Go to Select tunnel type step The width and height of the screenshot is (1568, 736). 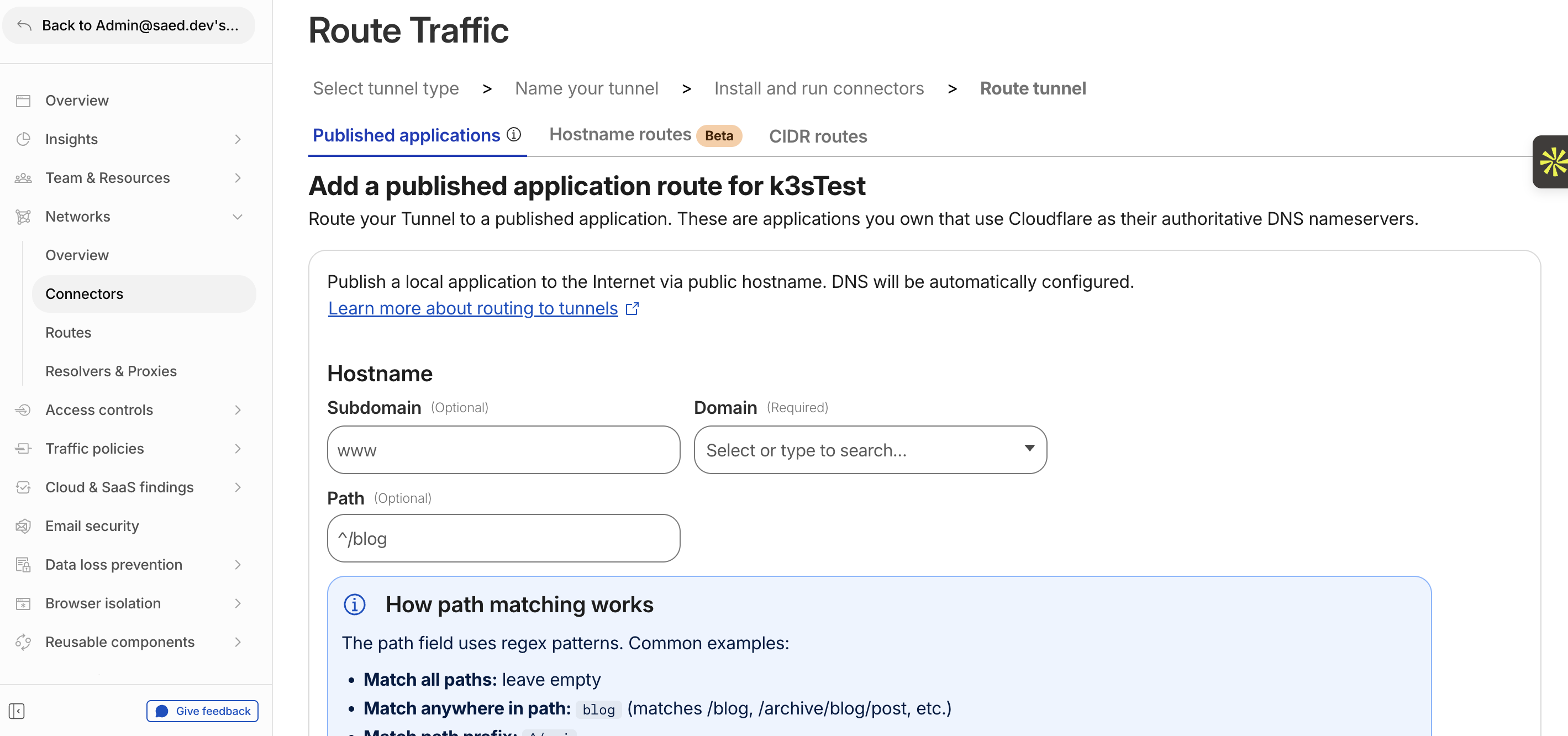click(386, 88)
